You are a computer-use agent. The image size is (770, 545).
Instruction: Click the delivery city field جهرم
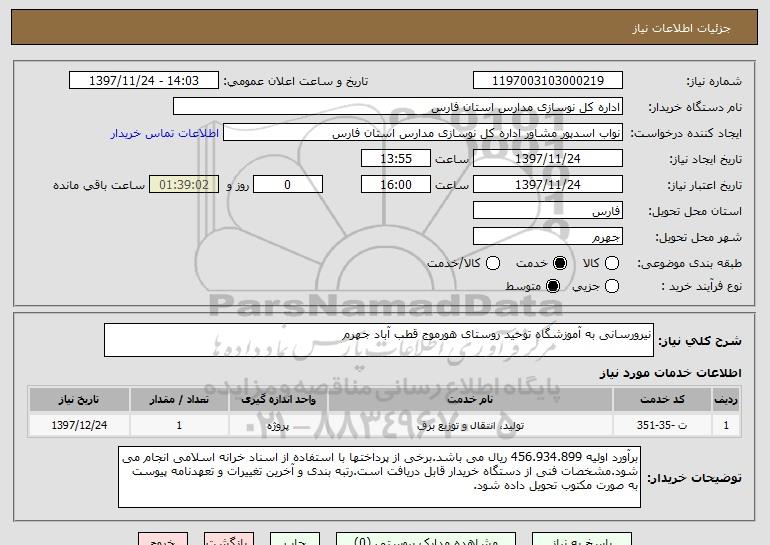(548, 237)
